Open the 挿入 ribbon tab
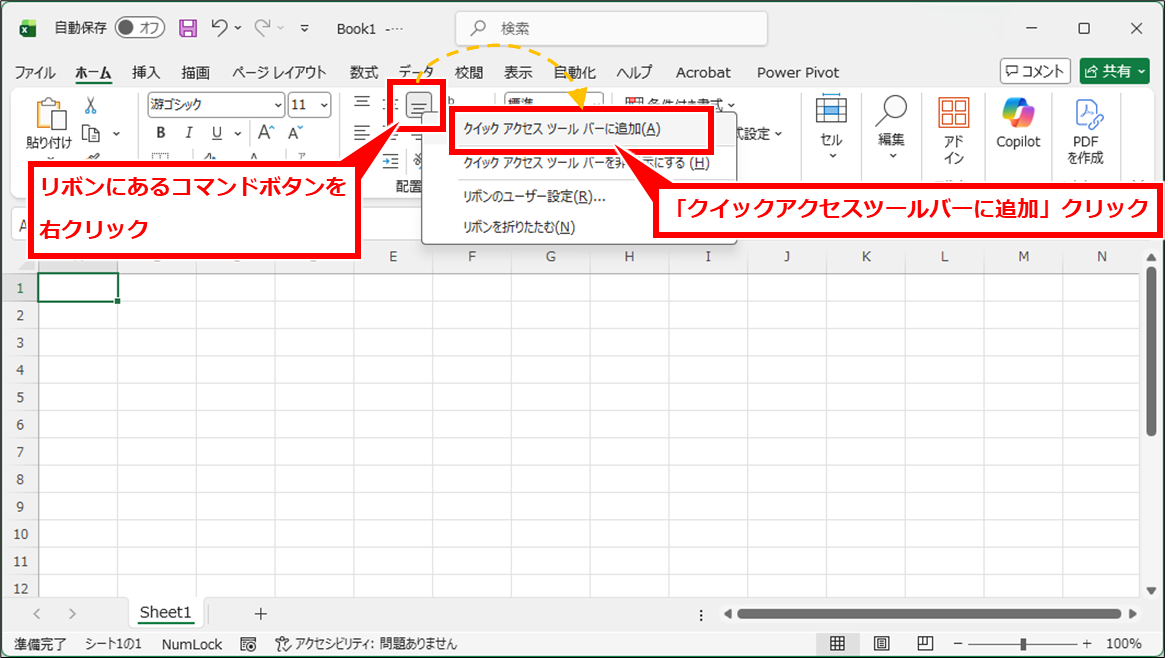The image size is (1168, 658). tap(146, 72)
